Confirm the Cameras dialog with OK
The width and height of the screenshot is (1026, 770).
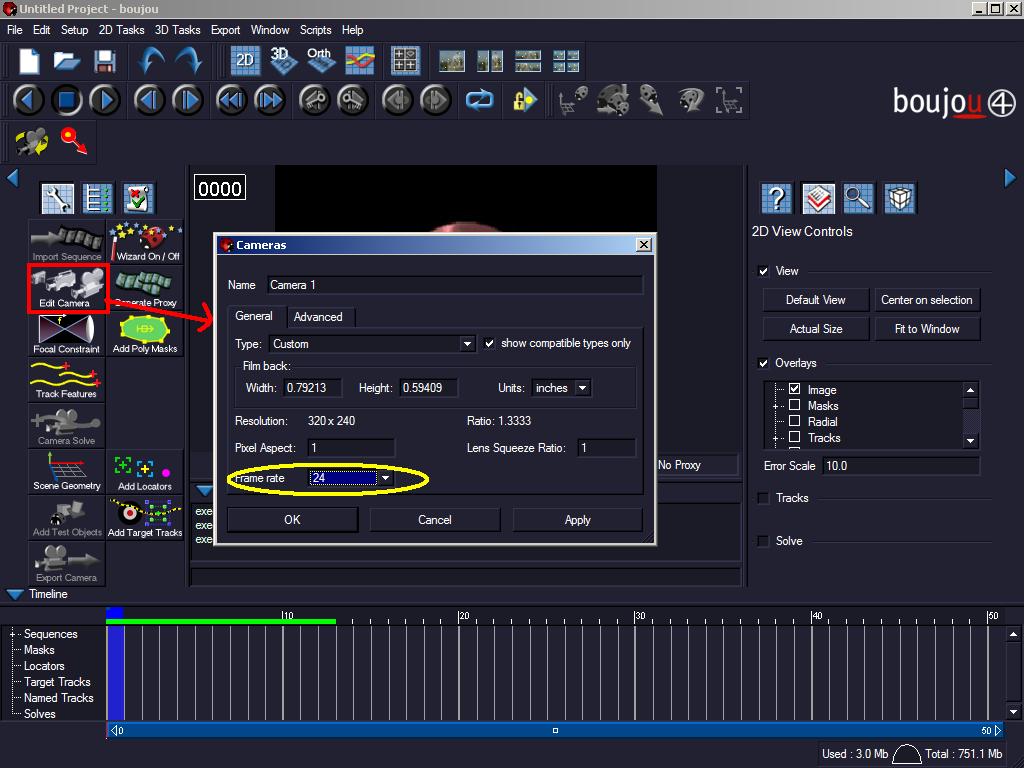pos(292,519)
